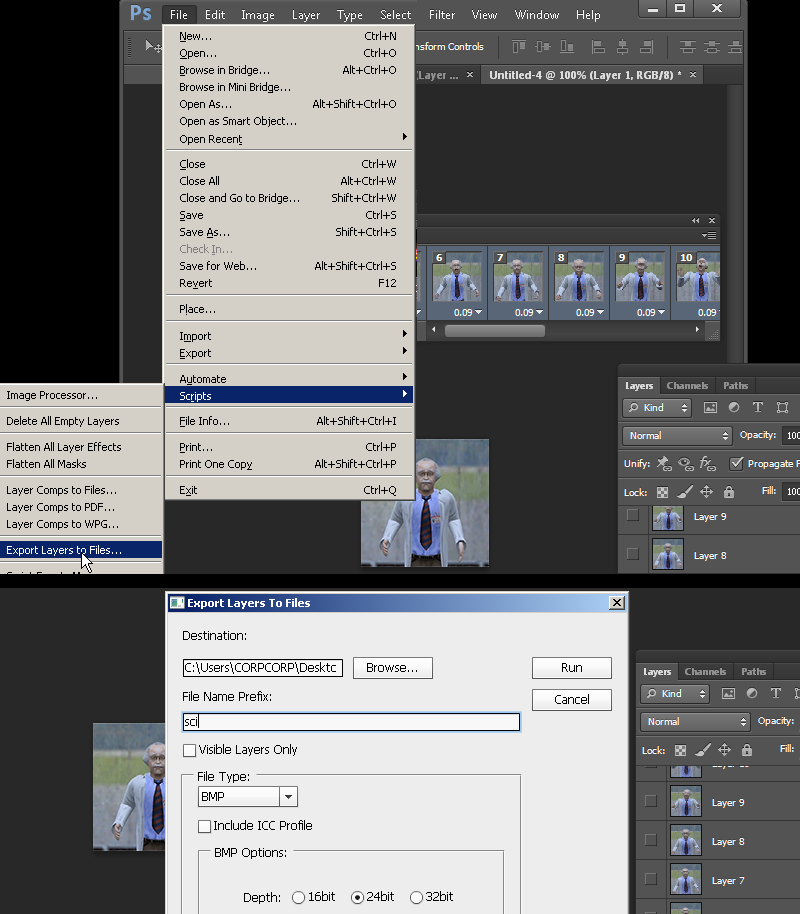Open the BMP file type dropdown
The width and height of the screenshot is (800, 914).
289,797
